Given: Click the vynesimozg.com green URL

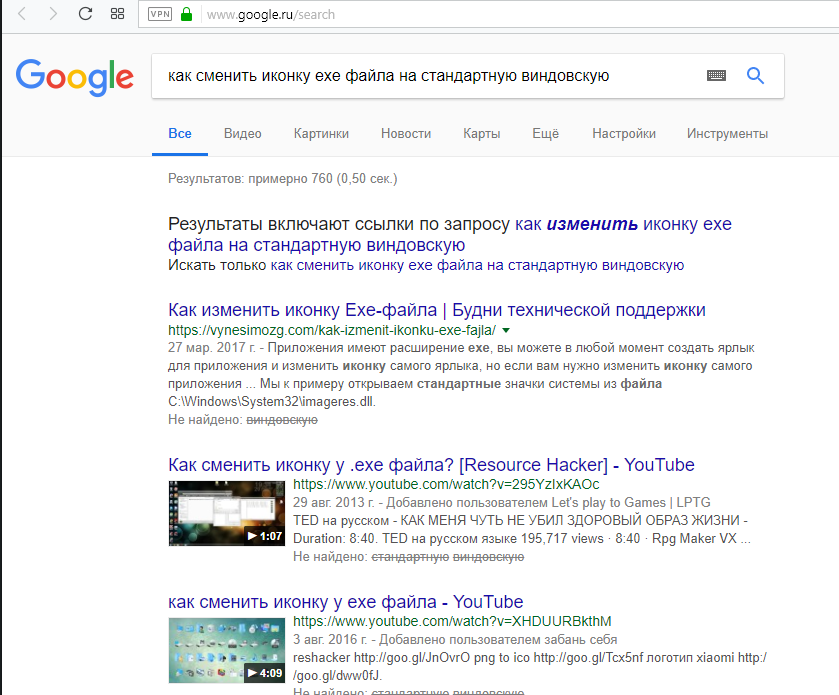Looking at the screenshot, I should tap(332, 330).
